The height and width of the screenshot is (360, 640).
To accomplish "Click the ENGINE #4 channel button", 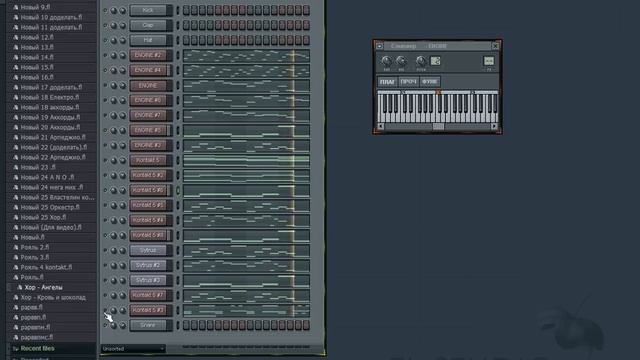I will 148,70.
